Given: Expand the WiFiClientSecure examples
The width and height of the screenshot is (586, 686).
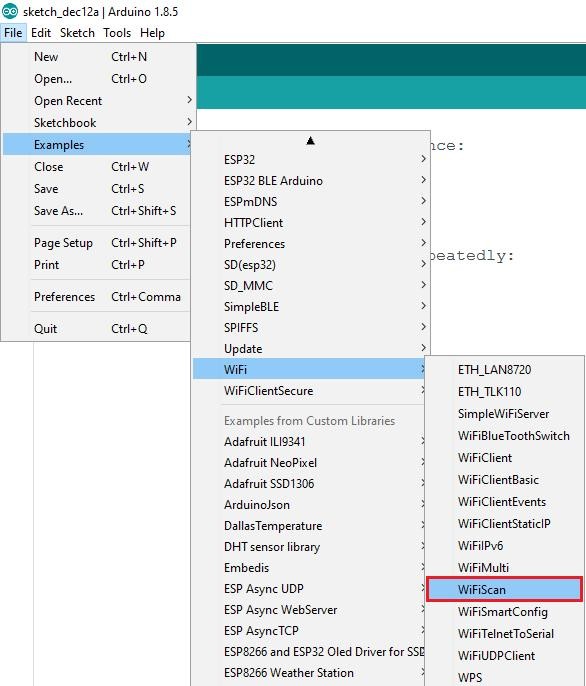Looking at the screenshot, I should [x=309, y=391].
